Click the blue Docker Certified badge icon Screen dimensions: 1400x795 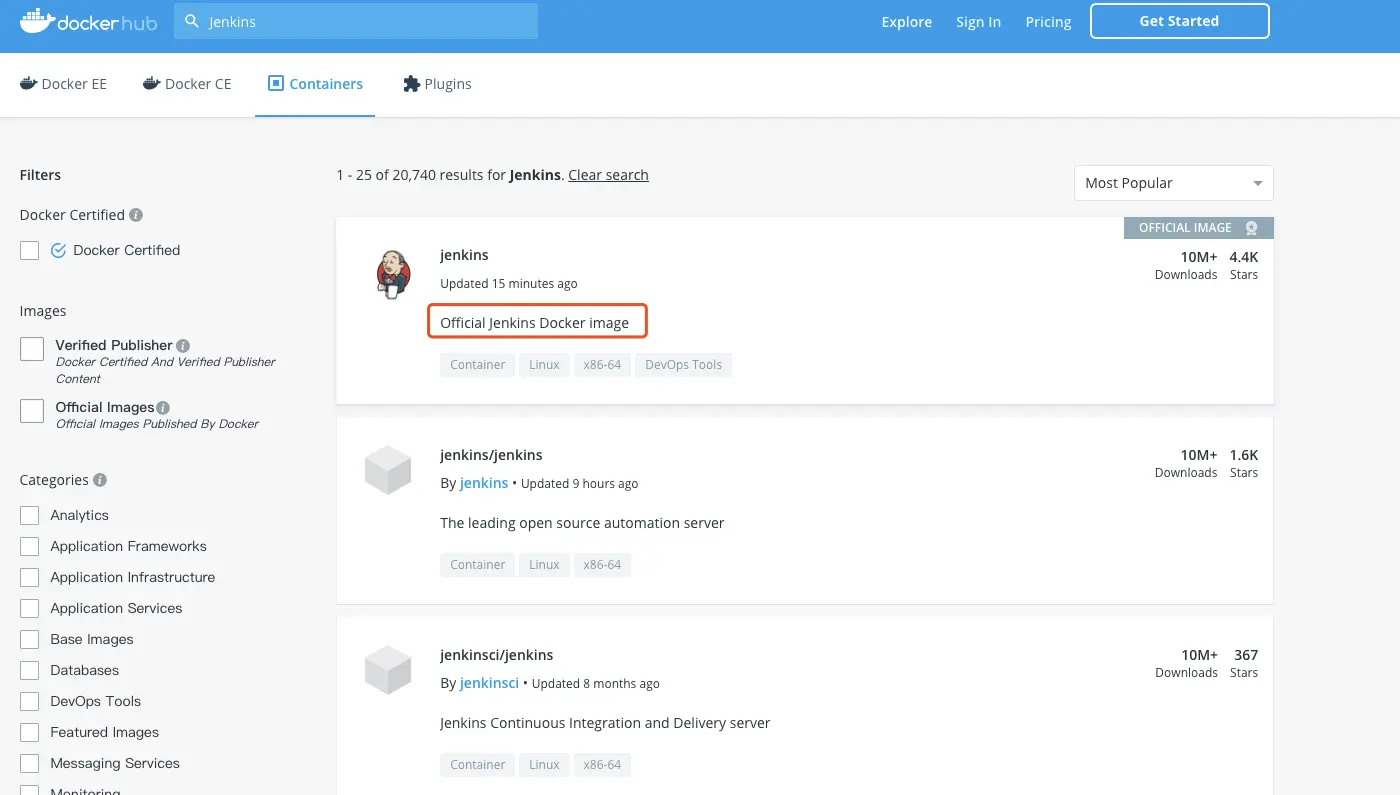[x=58, y=250]
